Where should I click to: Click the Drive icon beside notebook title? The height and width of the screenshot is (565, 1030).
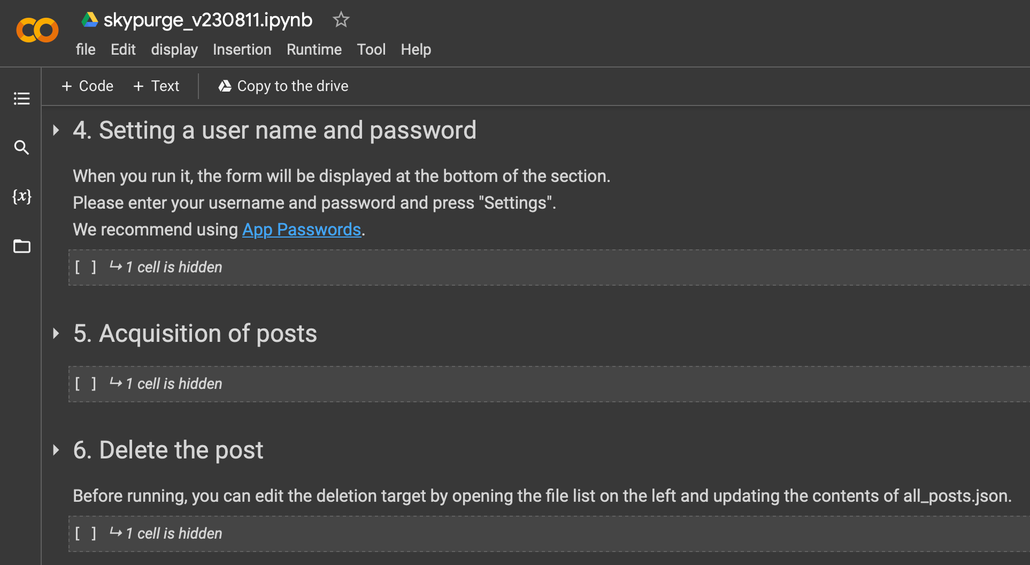coord(89,20)
